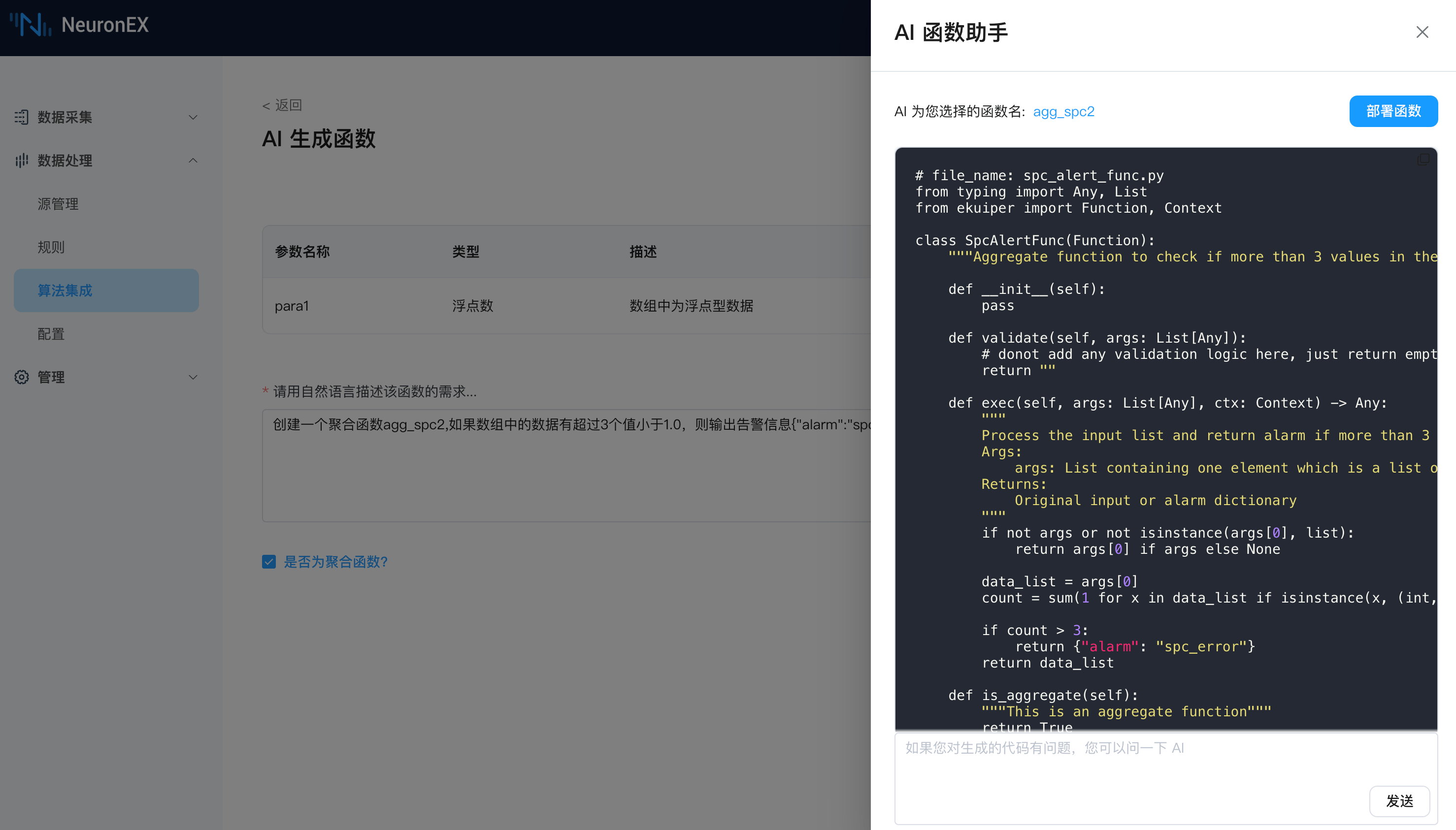Open the 配置 menu entry
Image resolution: width=1456 pixels, height=830 pixels.
[x=50, y=333]
